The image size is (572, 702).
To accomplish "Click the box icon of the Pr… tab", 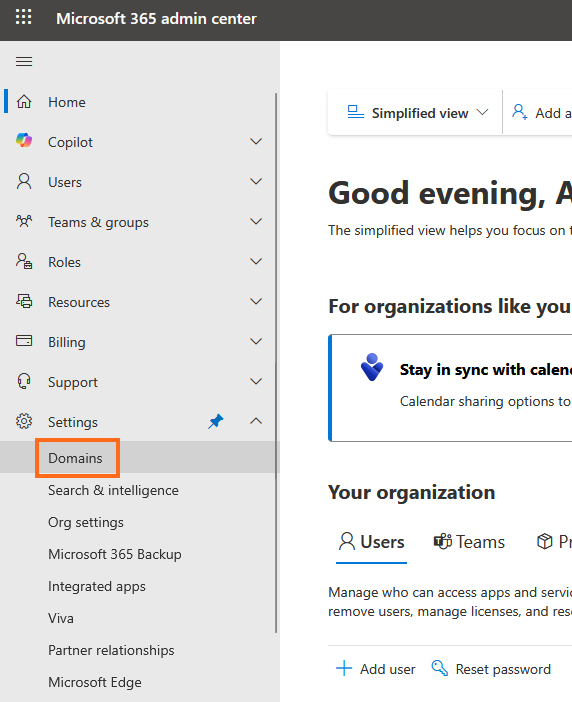I will tap(545, 541).
